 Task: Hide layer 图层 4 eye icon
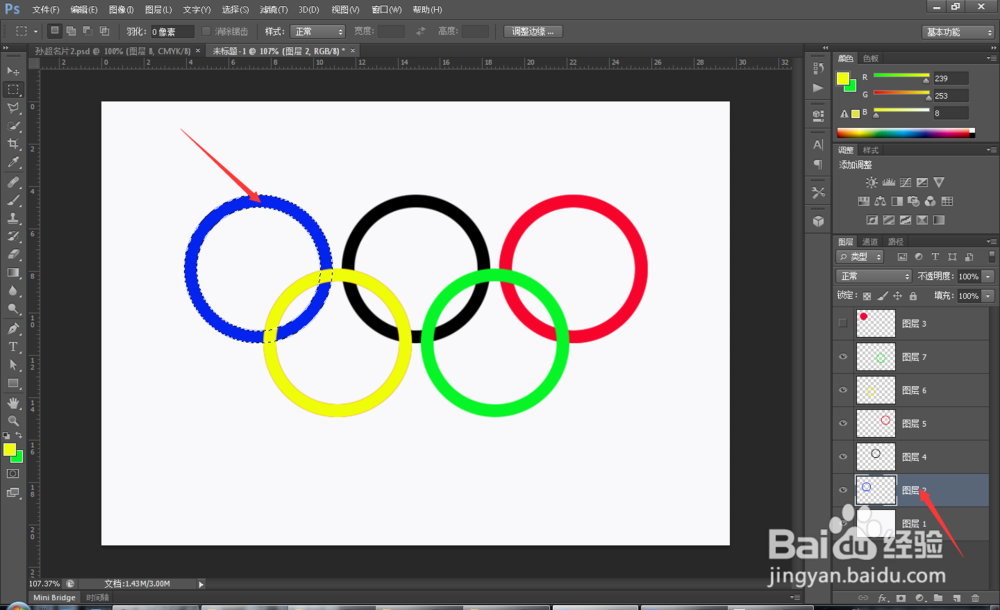tap(843, 456)
